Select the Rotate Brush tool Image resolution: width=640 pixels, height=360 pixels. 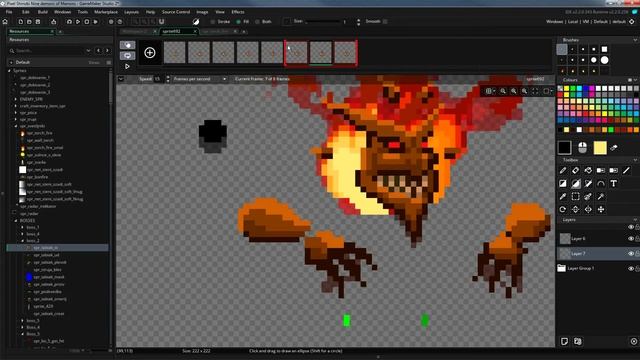(563, 209)
